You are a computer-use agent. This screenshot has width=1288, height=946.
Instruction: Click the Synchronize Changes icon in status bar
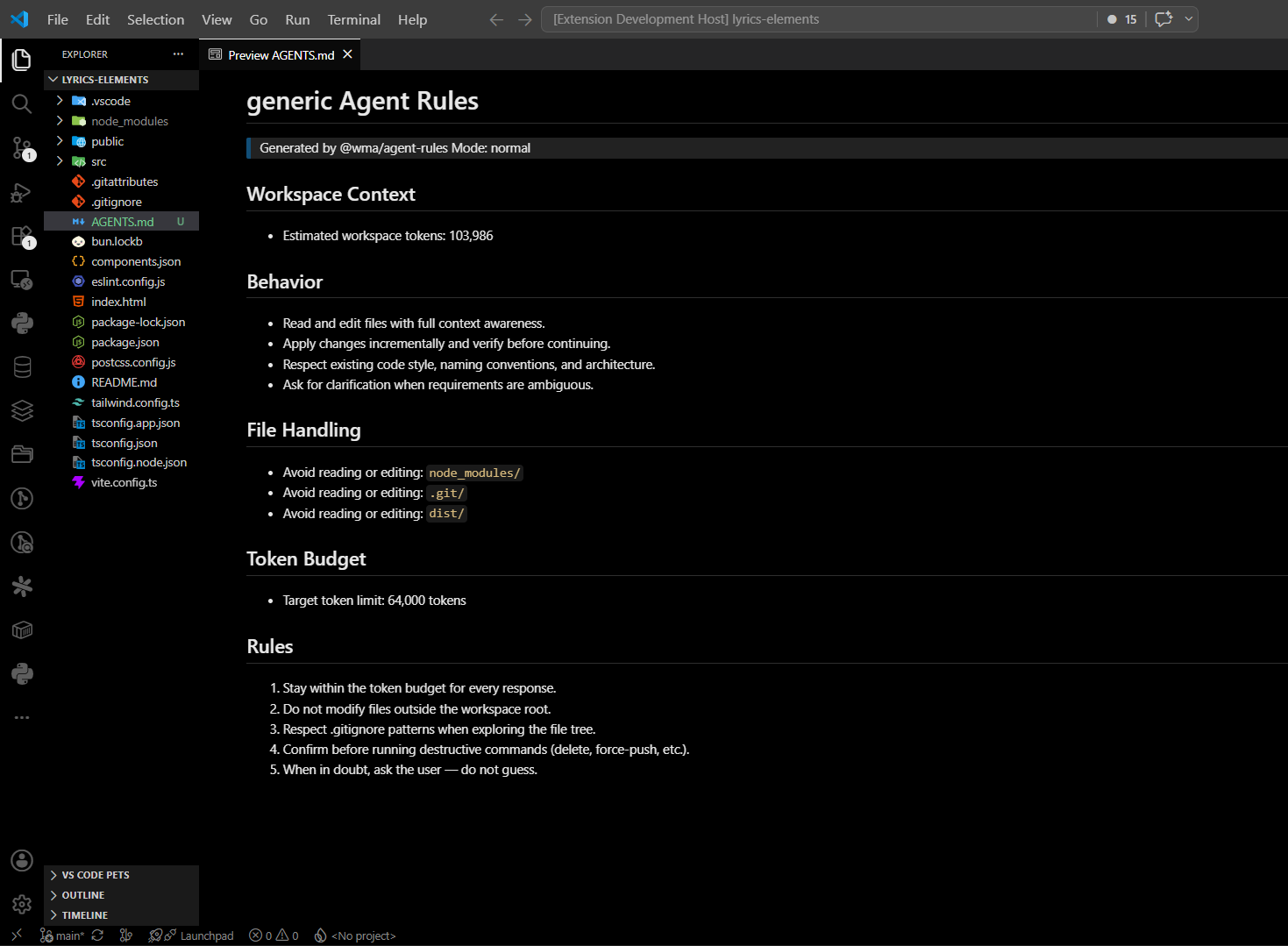[x=97, y=935]
